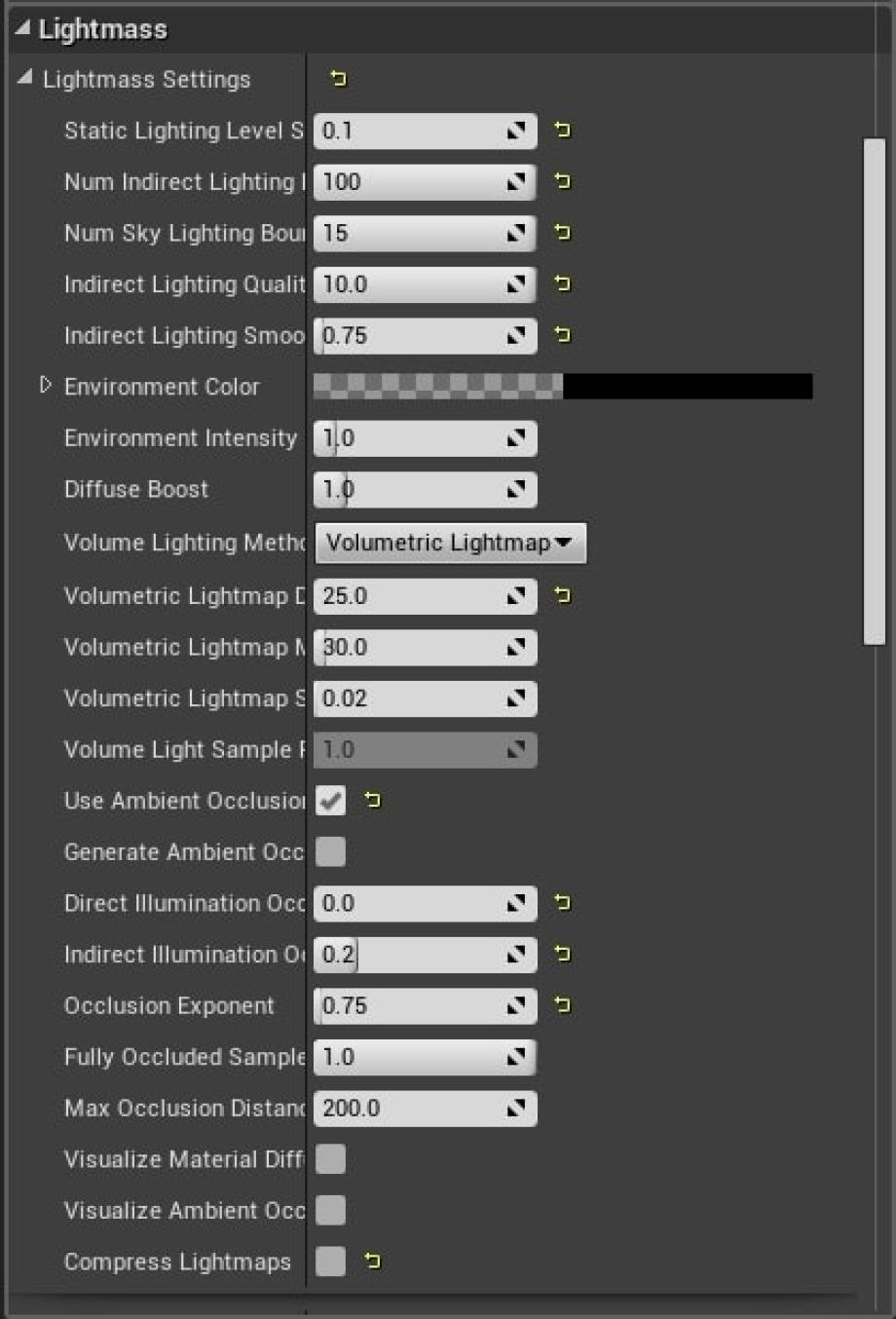Open the Environment Color swatch picker
This screenshot has width=896, height=1319.
tap(562, 387)
